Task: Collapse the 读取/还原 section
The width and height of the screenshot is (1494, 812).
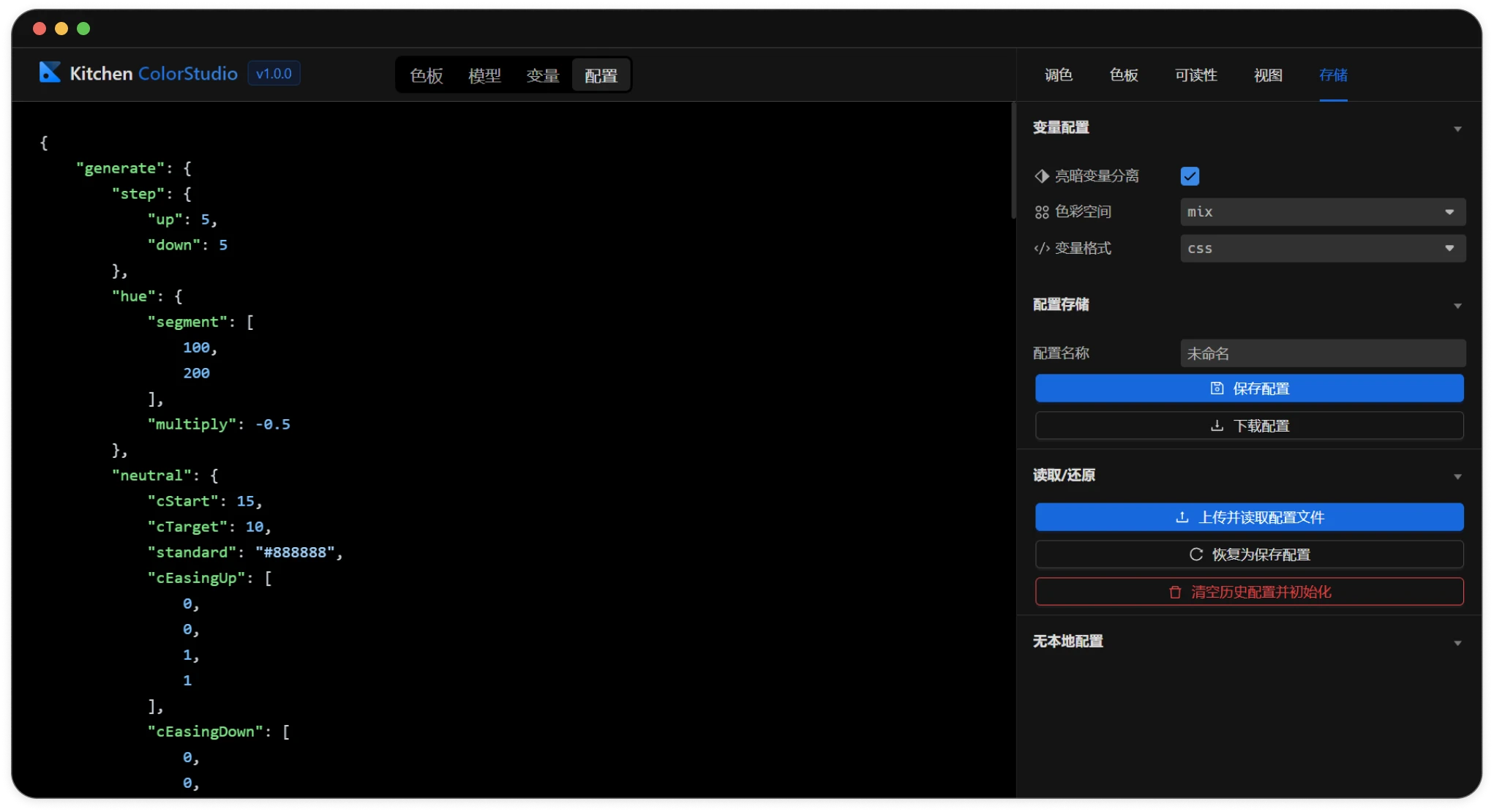Action: (1457, 476)
